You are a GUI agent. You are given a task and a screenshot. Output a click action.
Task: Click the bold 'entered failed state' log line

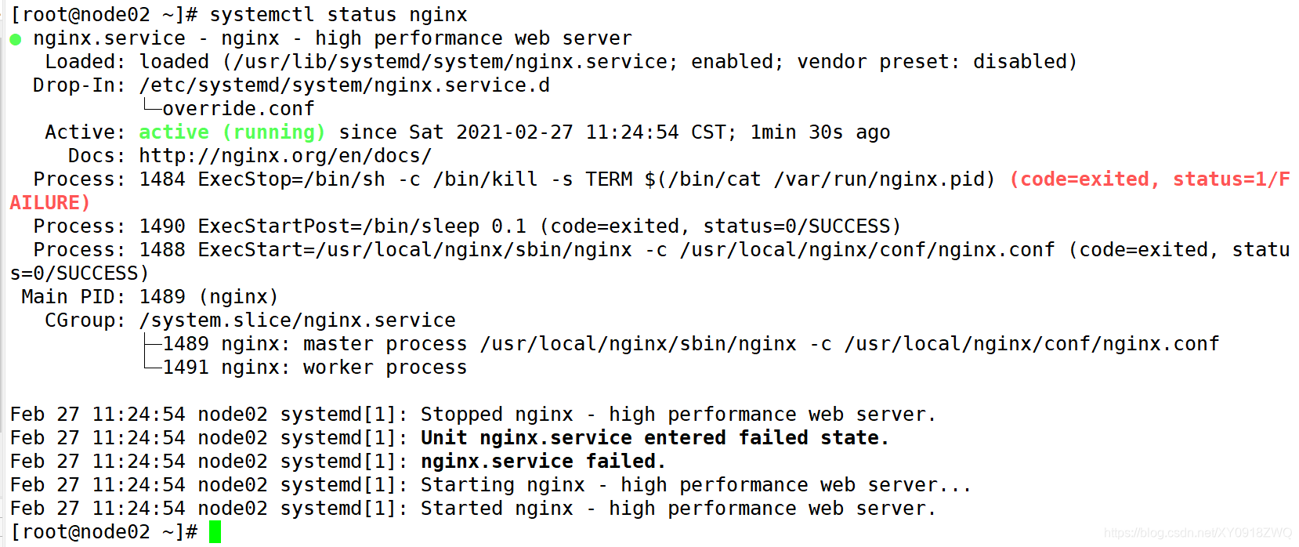(x=655, y=438)
